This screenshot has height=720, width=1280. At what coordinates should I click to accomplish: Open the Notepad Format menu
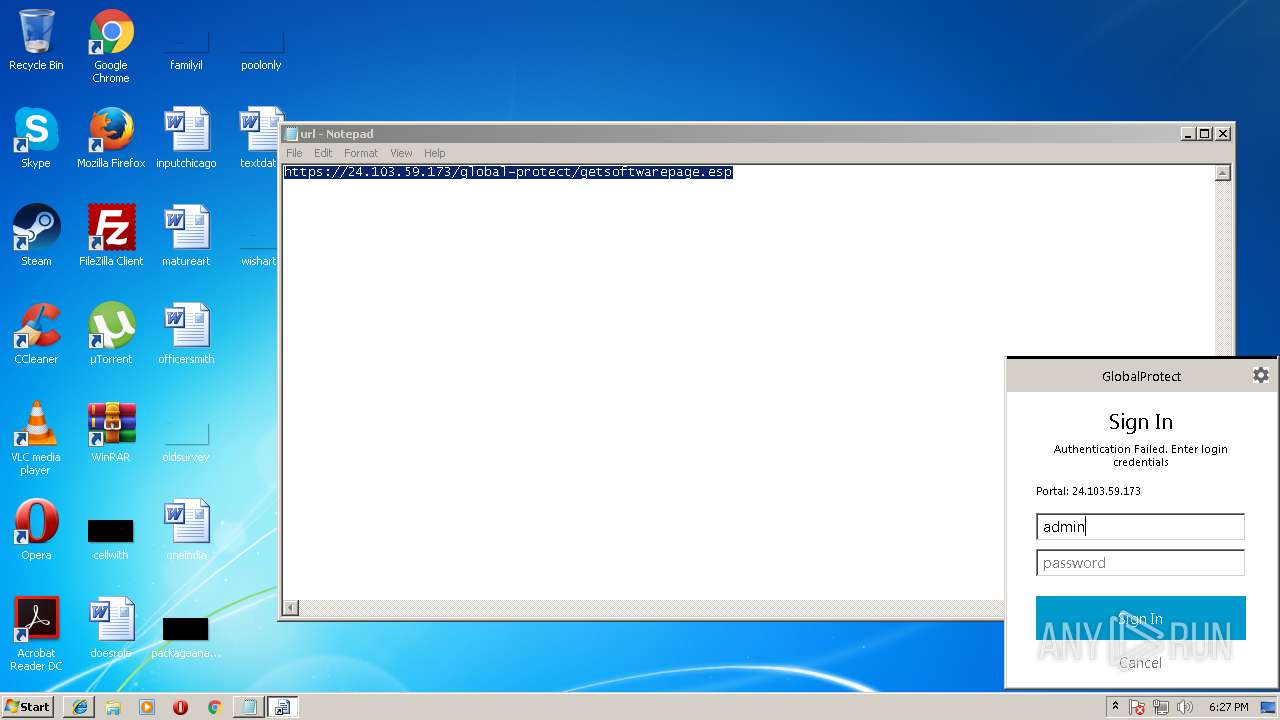pyautogui.click(x=361, y=153)
